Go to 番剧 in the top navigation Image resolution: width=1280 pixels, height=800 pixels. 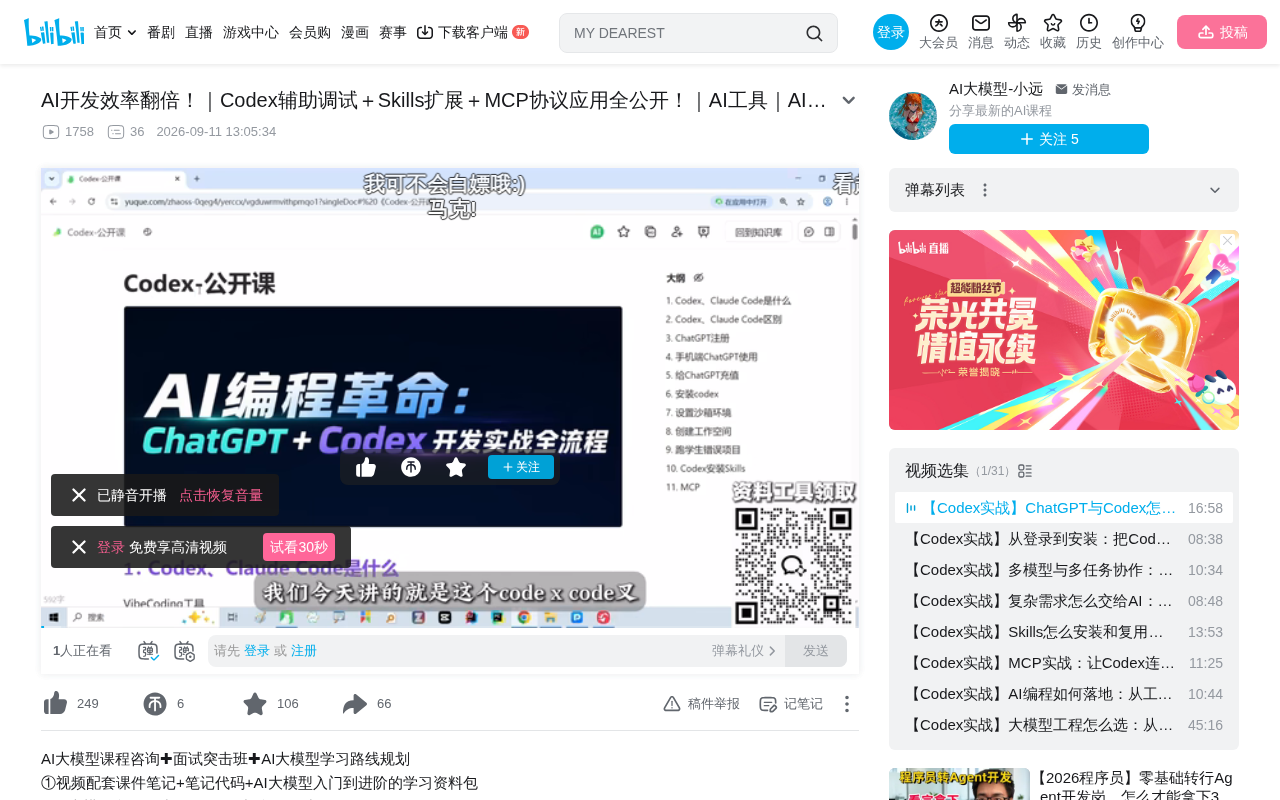161,32
